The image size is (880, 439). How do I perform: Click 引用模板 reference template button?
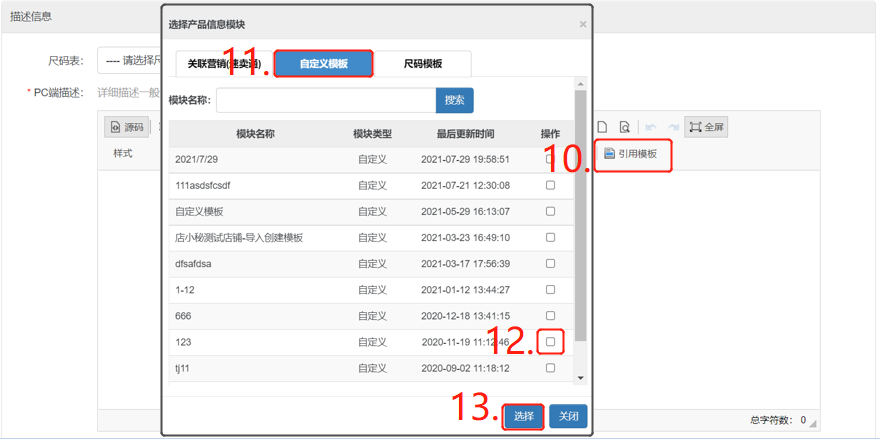(x=632, y=154)
